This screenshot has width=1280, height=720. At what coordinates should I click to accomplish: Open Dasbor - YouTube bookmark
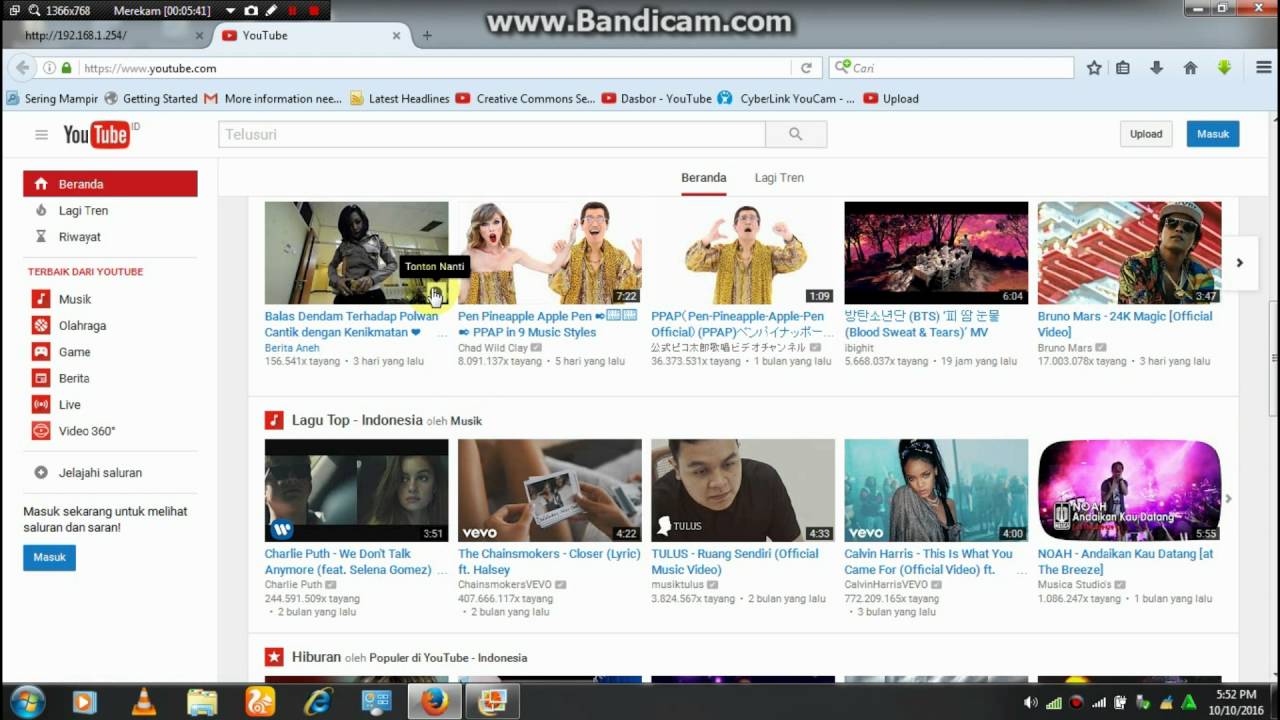tap(657, 98)
